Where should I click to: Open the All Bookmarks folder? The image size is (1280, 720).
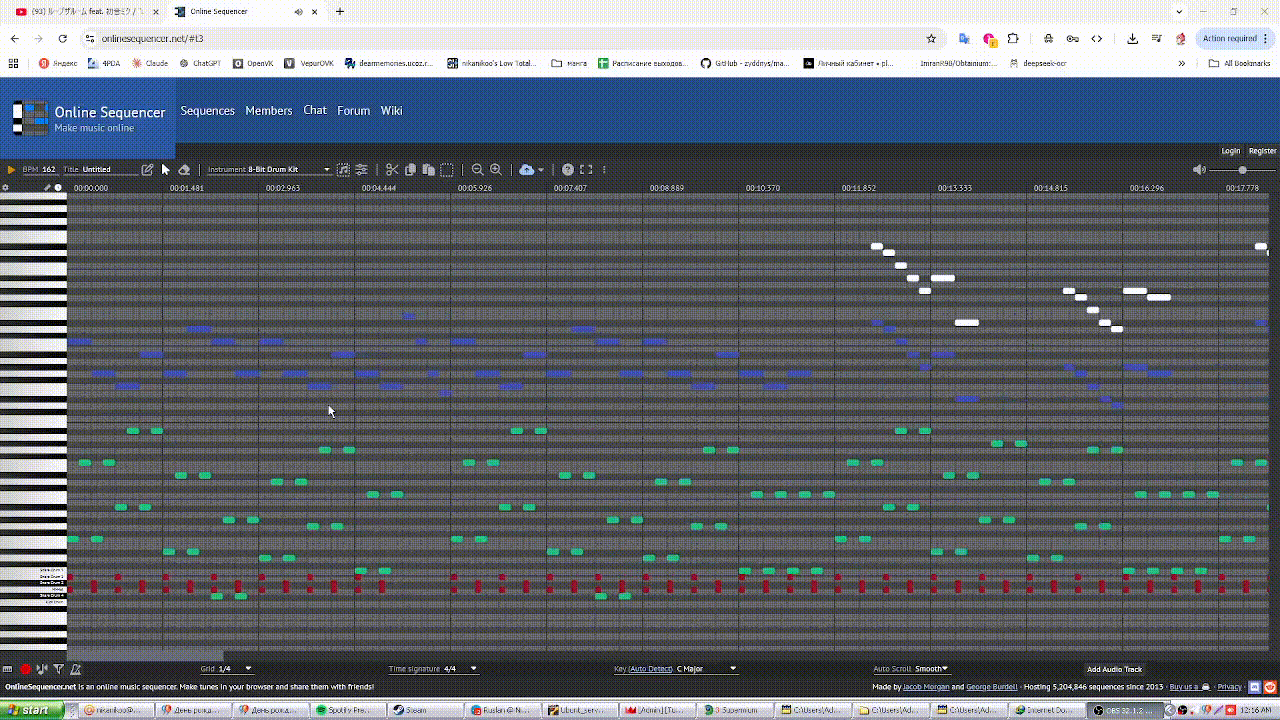(1239, 63)
